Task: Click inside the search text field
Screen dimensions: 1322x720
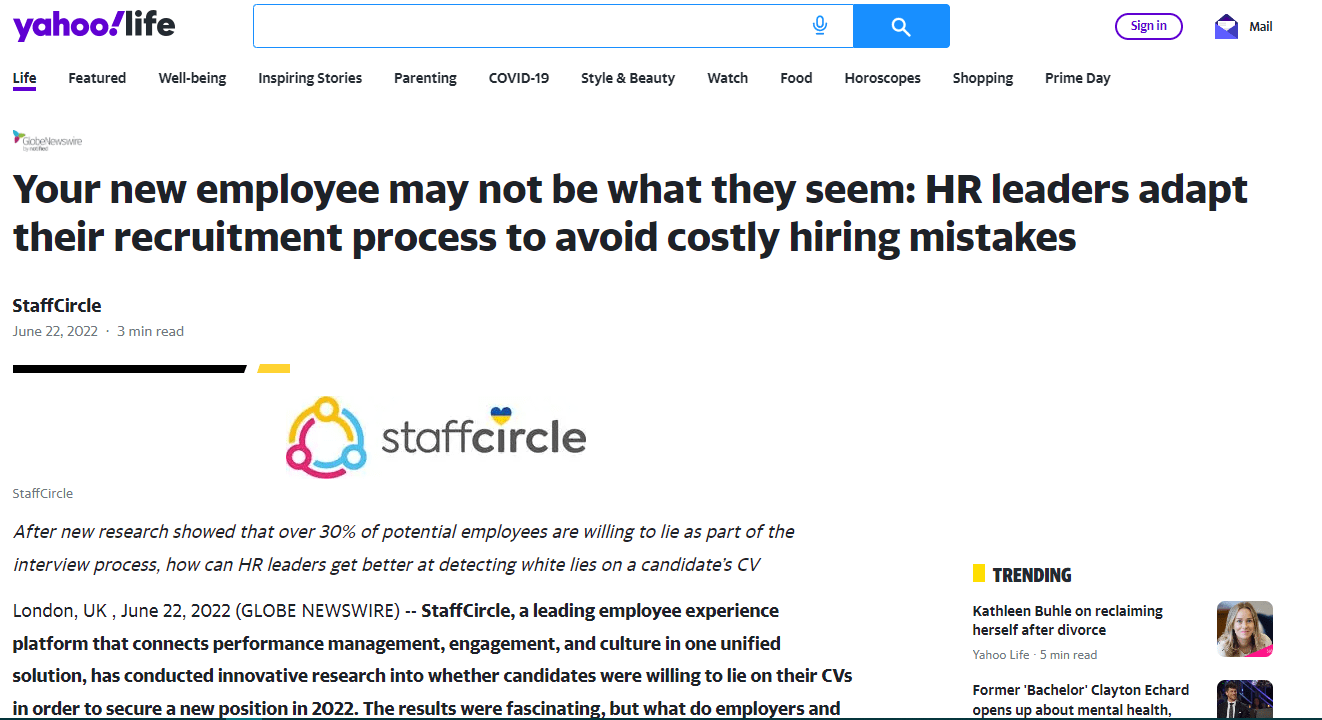Action: coord(553,26)
